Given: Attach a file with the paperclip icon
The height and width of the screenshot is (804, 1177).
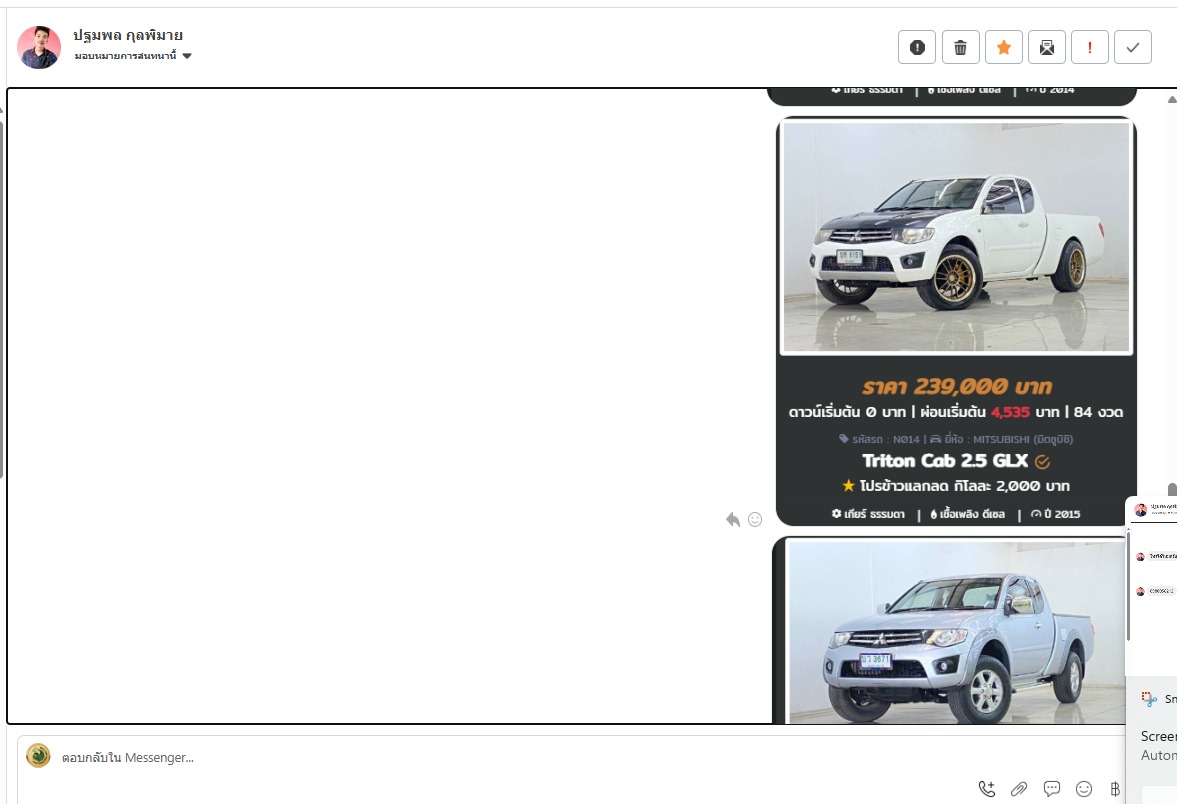Looking at the screenshot, I should [x=1019, y=788].
